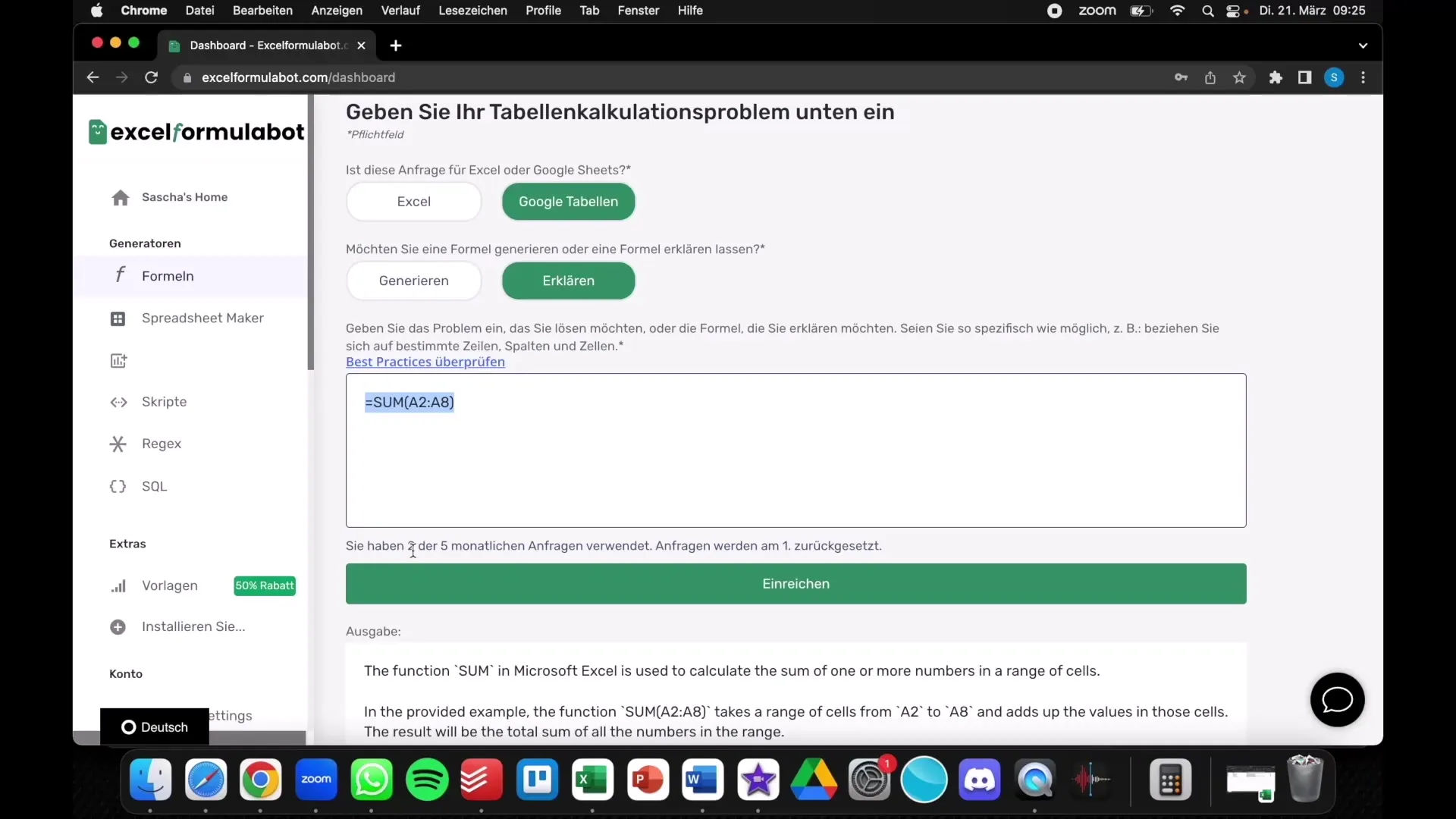Screen dimensions: 1456x819
Task: Open the Regex asterisk icon
Action: [x=118, y=444]
